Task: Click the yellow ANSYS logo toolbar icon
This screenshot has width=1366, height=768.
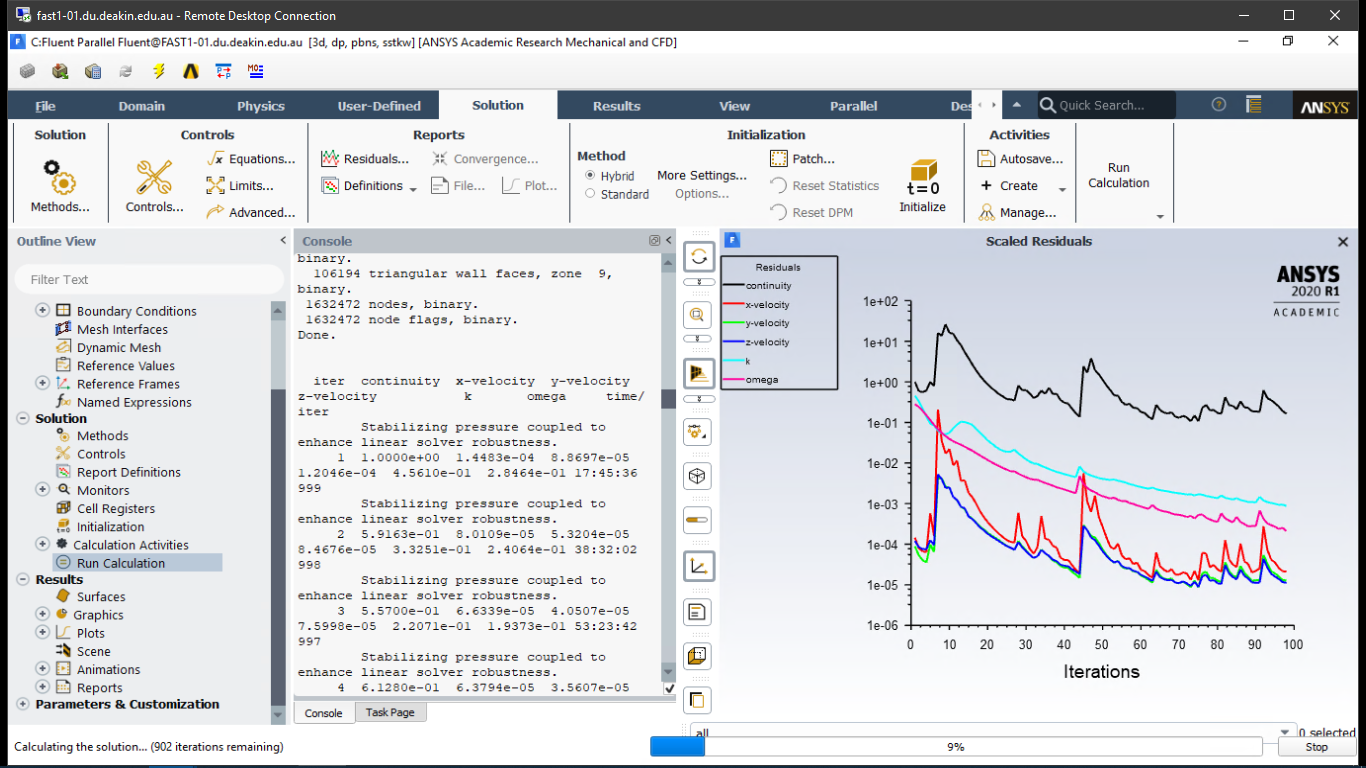Action: click(x=191, y=71)
